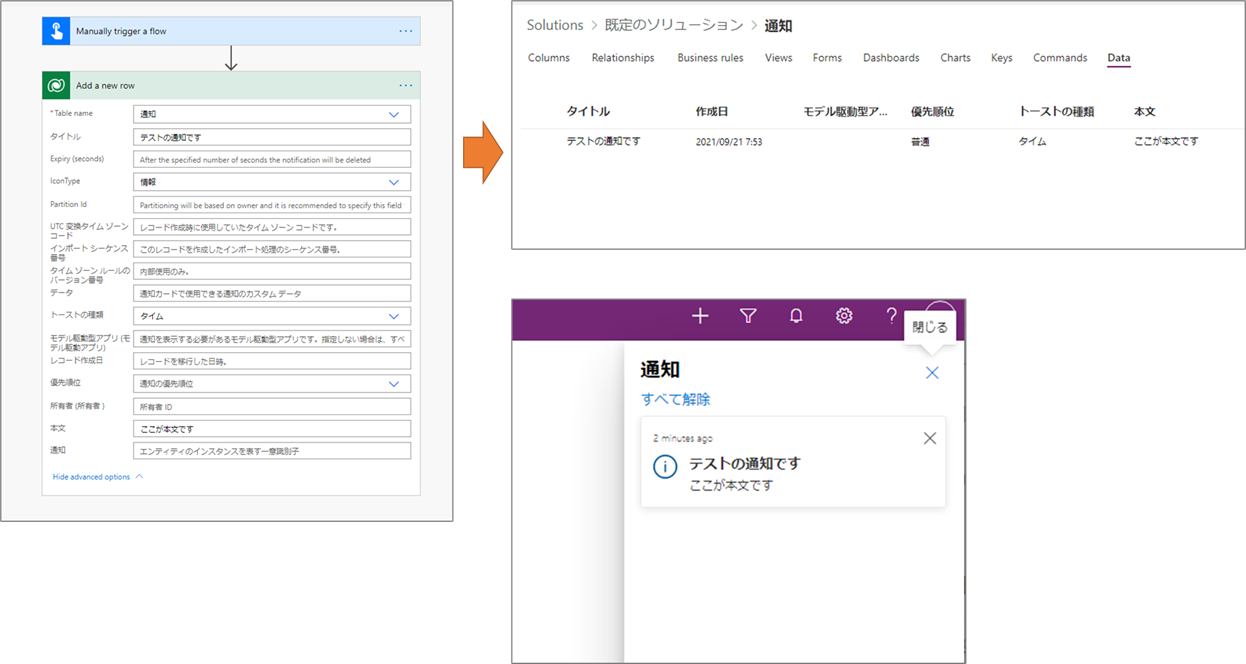Select the 2021/09/21 7:53 cell
Image resolution: width=1246 pixels, height=664 pixels.
point(729,142)
